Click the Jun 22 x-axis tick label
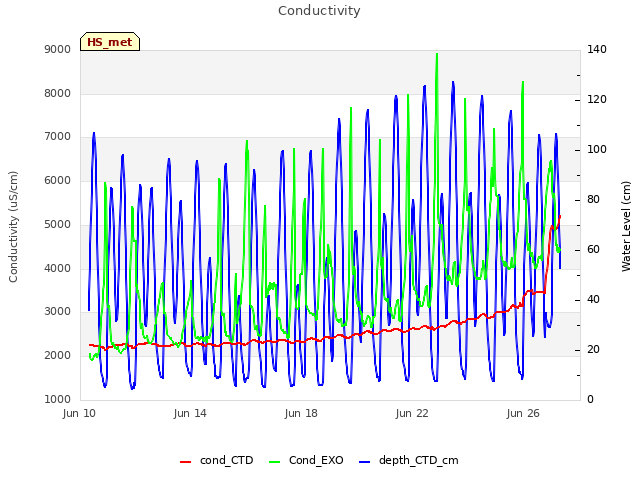This screenshot has width=640, height=480. point(412,413)
